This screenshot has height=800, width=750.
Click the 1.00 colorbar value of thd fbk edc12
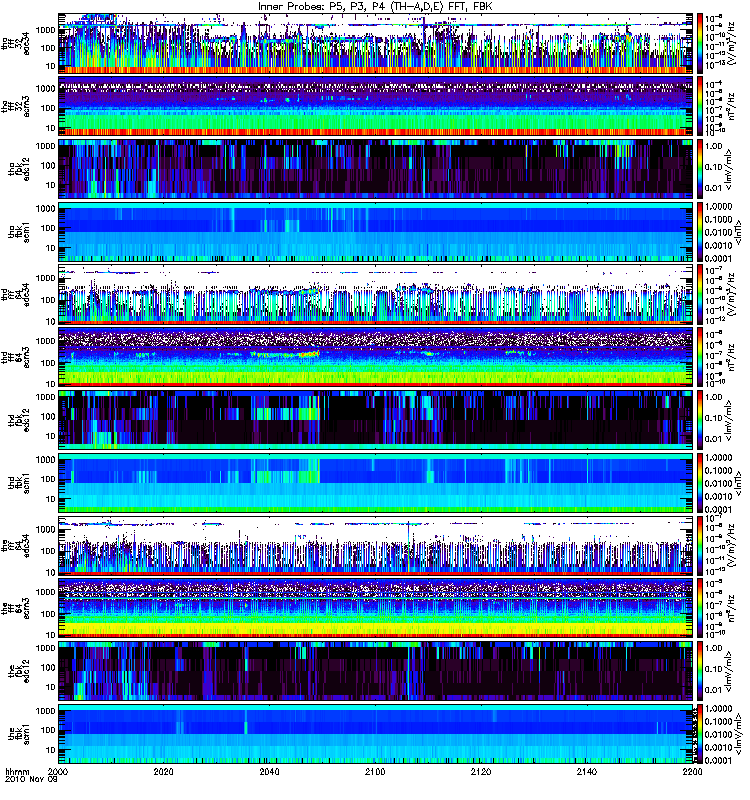(x=714, y=397)
